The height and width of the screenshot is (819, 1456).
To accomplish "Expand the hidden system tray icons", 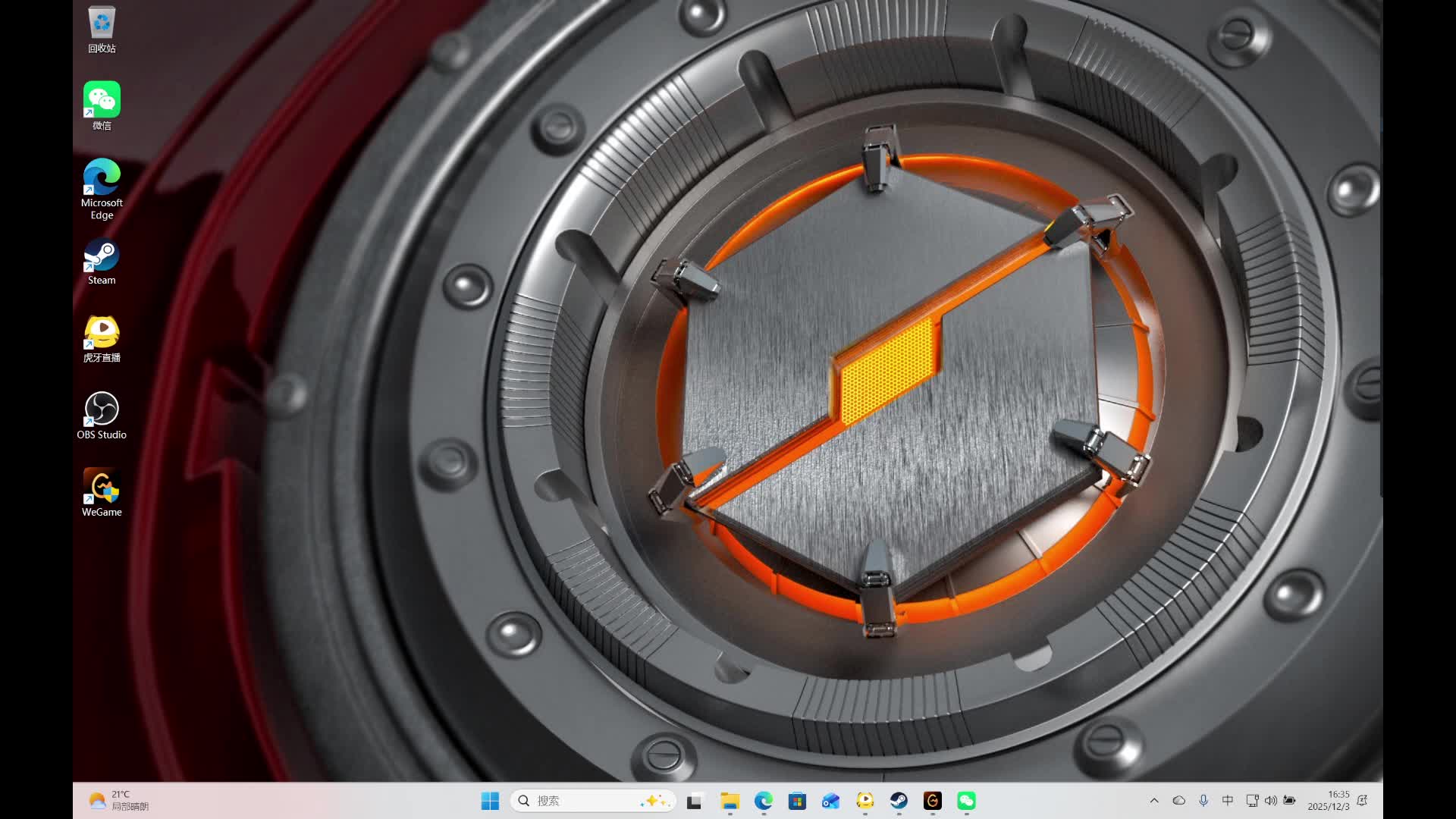I will 1154,801.
